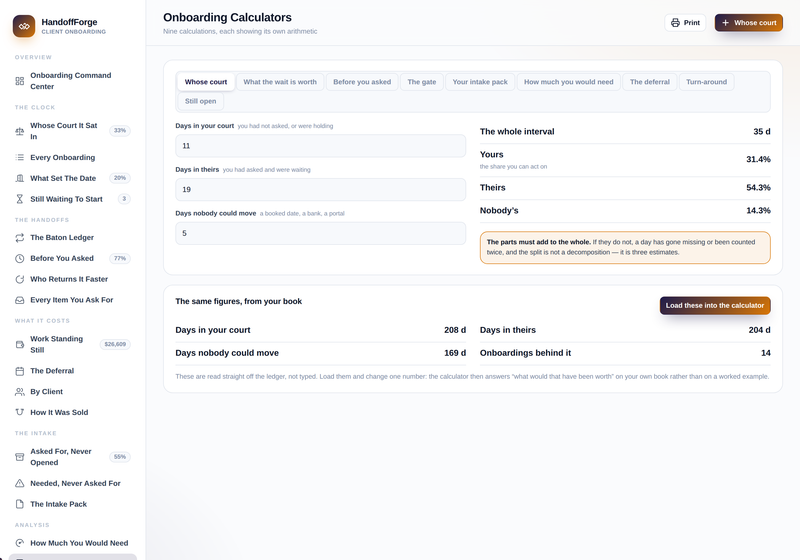Click the printer icon in Print button

[675, 23]
